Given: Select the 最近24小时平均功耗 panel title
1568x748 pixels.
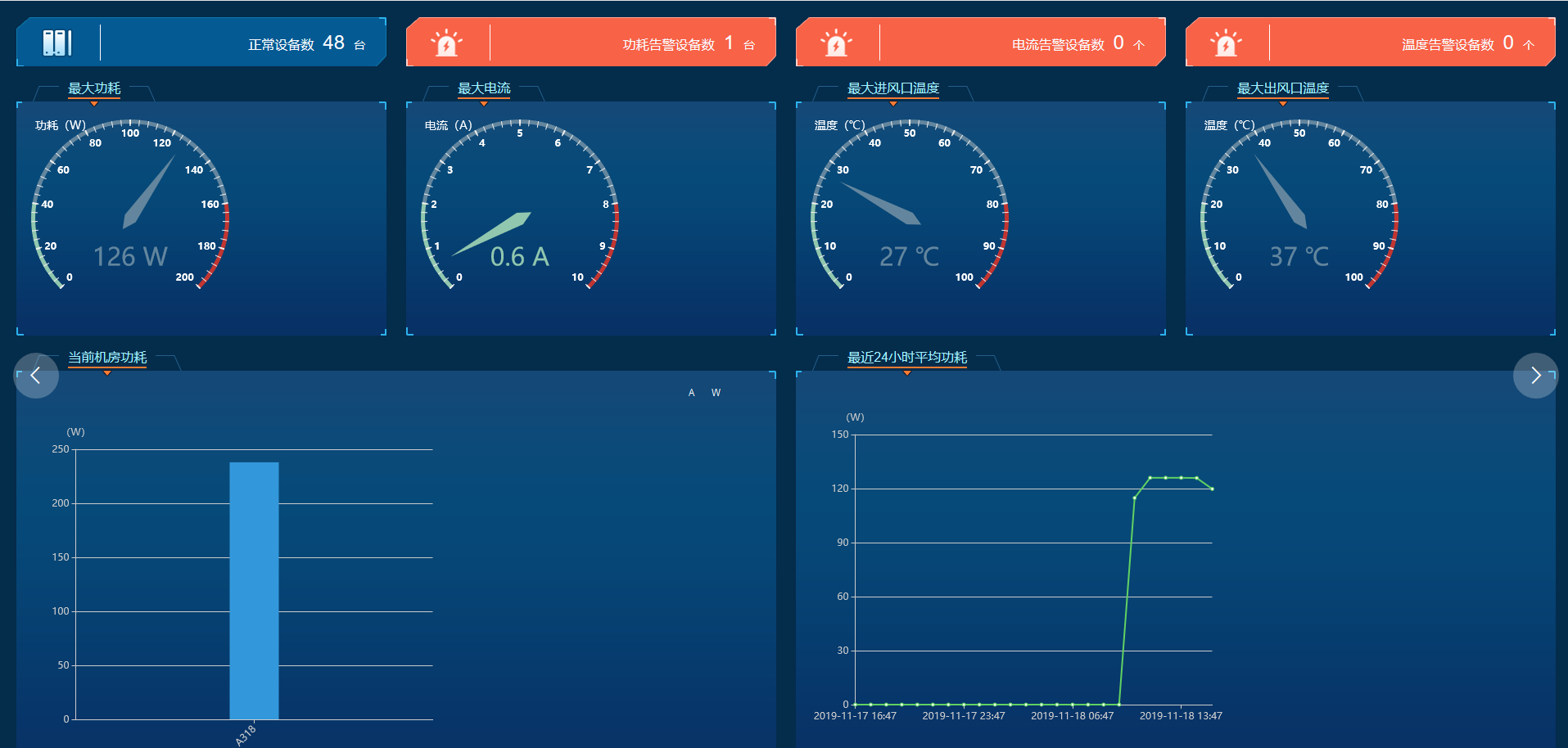Looking at the screenshot, I should click(x=907, y=358).
